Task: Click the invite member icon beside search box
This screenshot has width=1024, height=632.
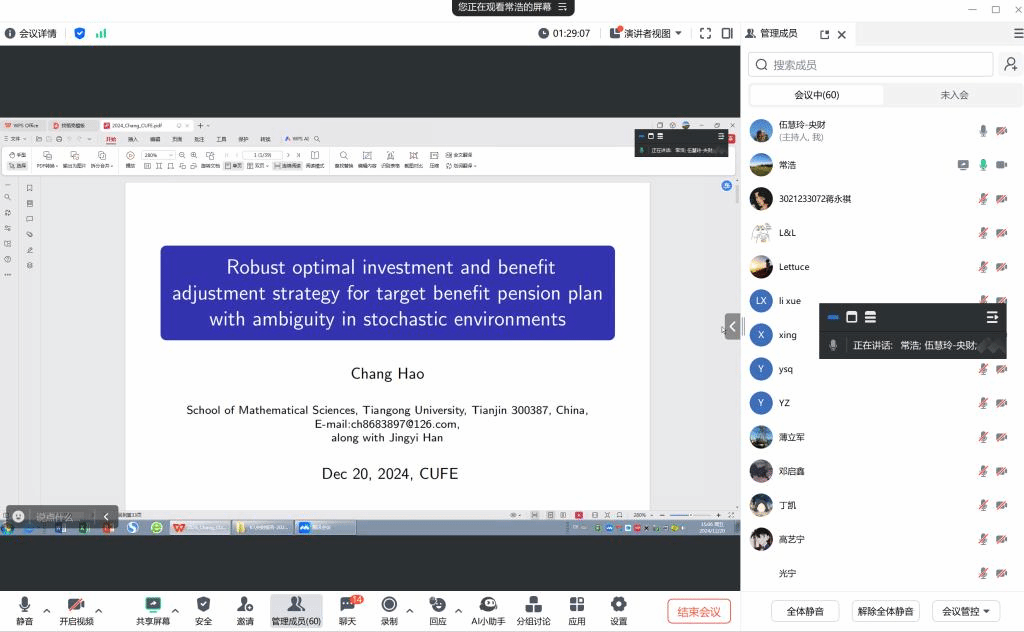Action: pyautogui.click(x=1011, y=65)
